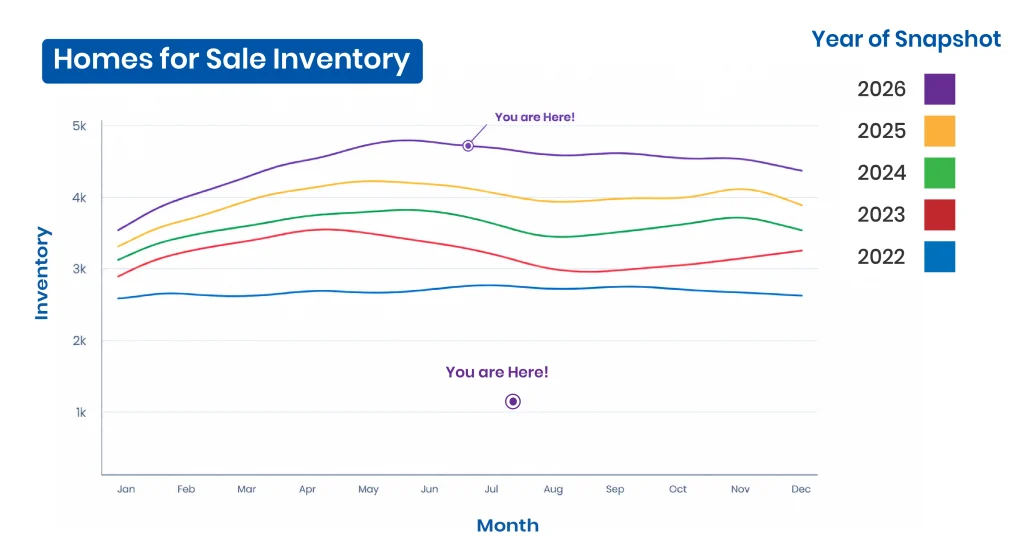Image resolution: width=1024 pixels, height=550 pixels.
Task: Click the 2022 legend label
Action: pyautogui.click(x=881, y=257)
